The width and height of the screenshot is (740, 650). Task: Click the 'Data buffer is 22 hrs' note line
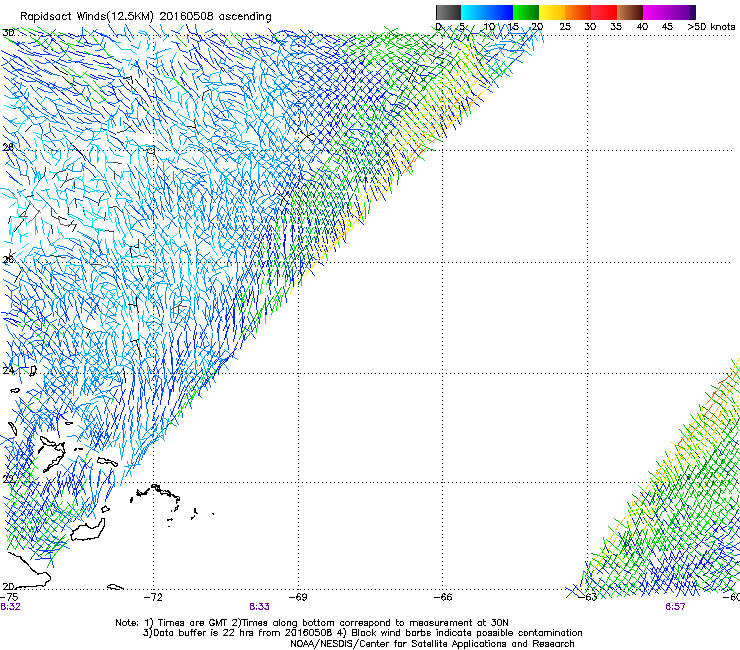(x=362, y=633)
